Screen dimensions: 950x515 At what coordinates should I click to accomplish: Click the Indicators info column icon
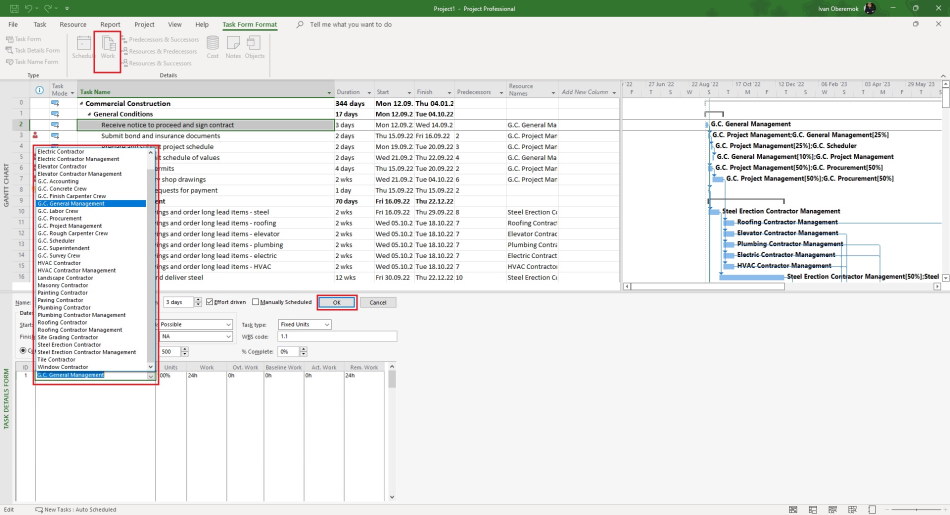(39, 90)
